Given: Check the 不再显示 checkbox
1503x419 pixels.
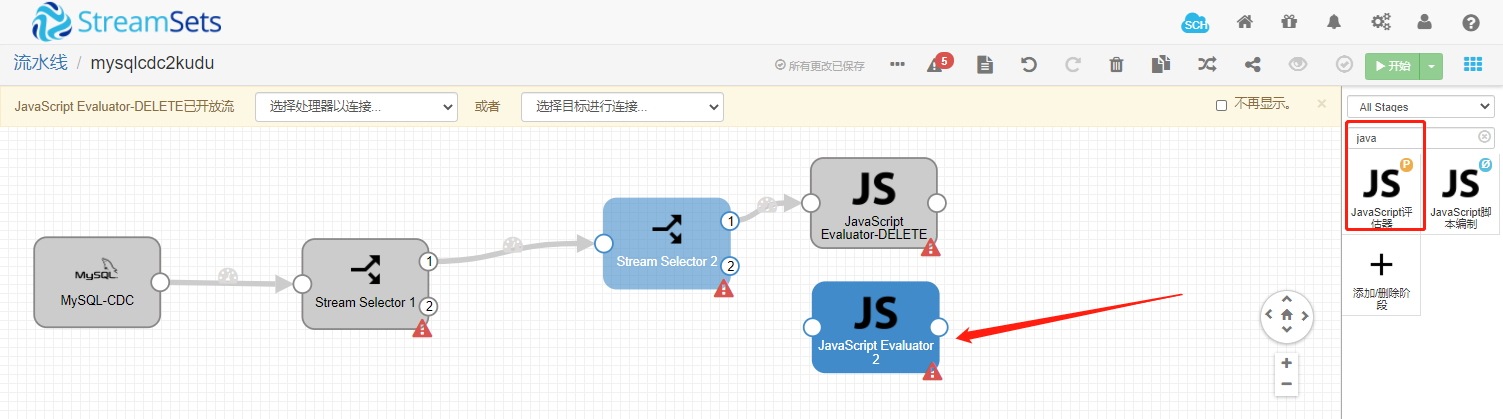Looking at the screenshot, I should point(1221,105).
